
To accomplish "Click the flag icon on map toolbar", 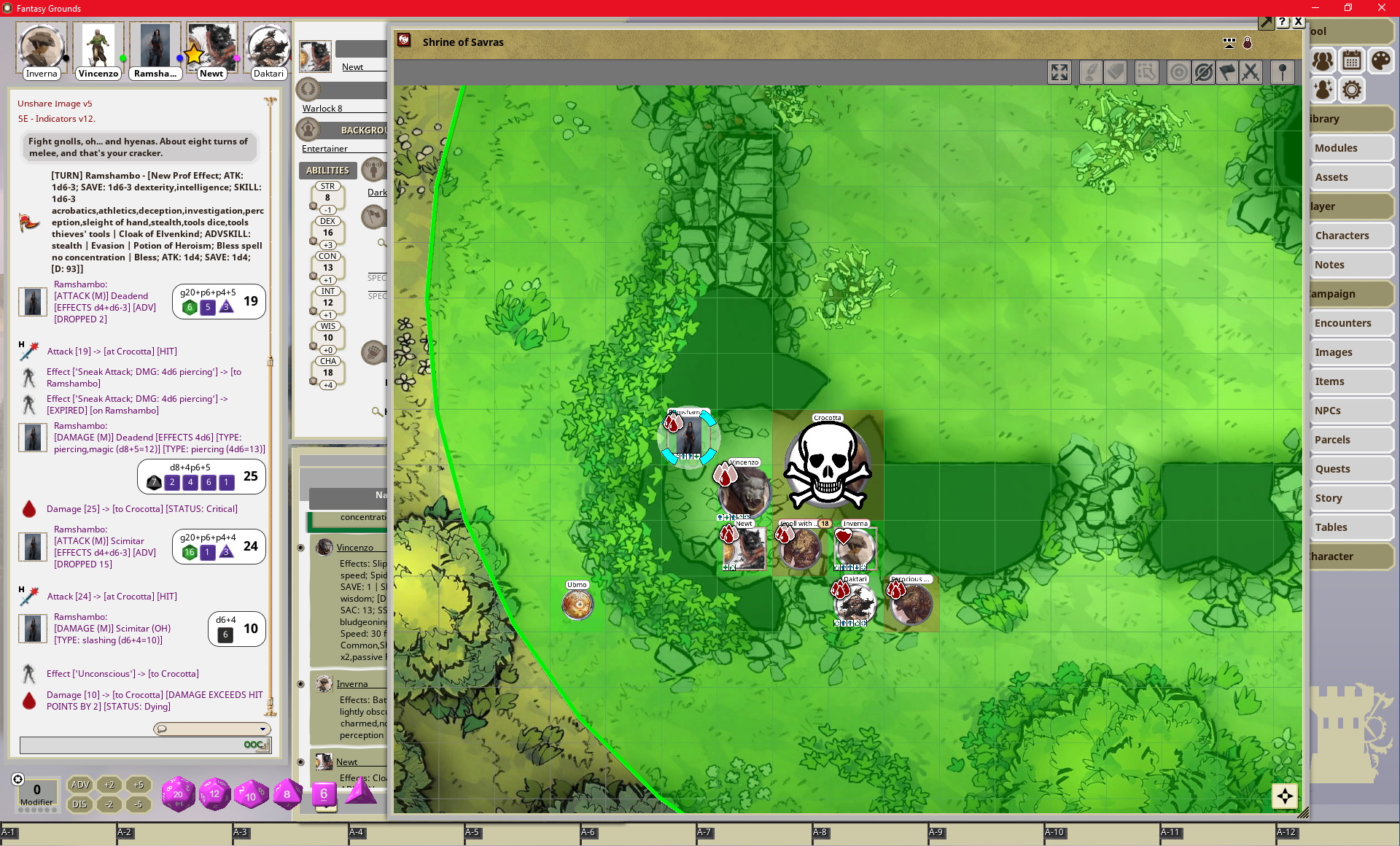I will point(1227,72).
